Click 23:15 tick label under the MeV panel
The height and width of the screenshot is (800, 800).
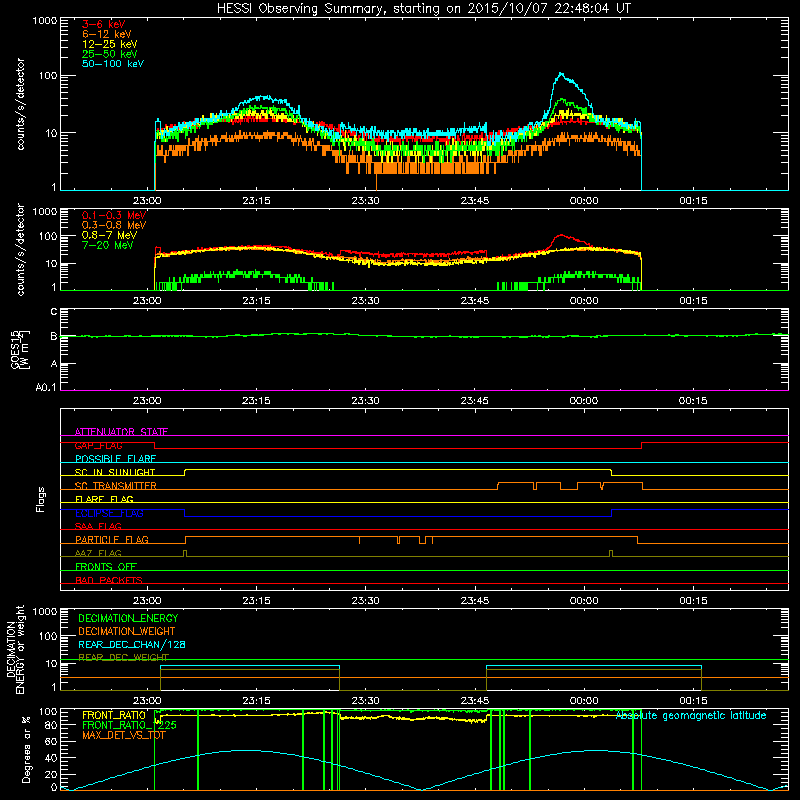pos(256,301)
